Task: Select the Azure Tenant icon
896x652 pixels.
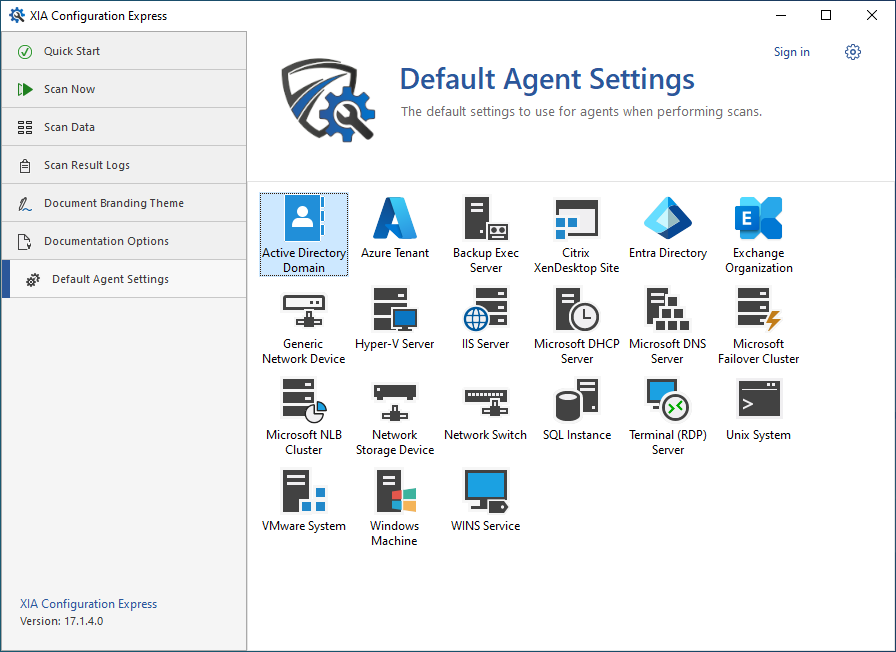Action: point(395,219)
